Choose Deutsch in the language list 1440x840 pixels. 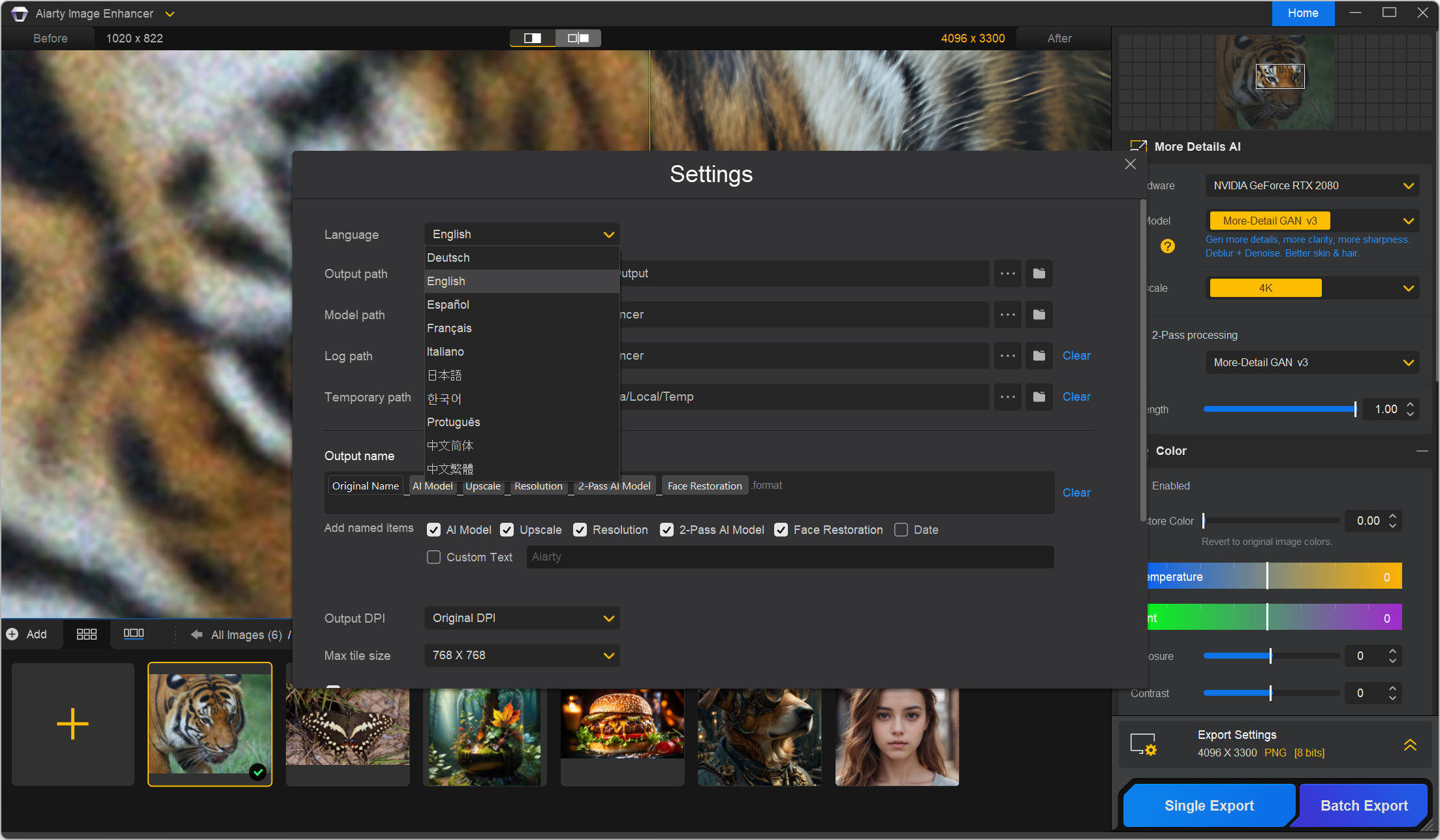click(x=448, y=258)
